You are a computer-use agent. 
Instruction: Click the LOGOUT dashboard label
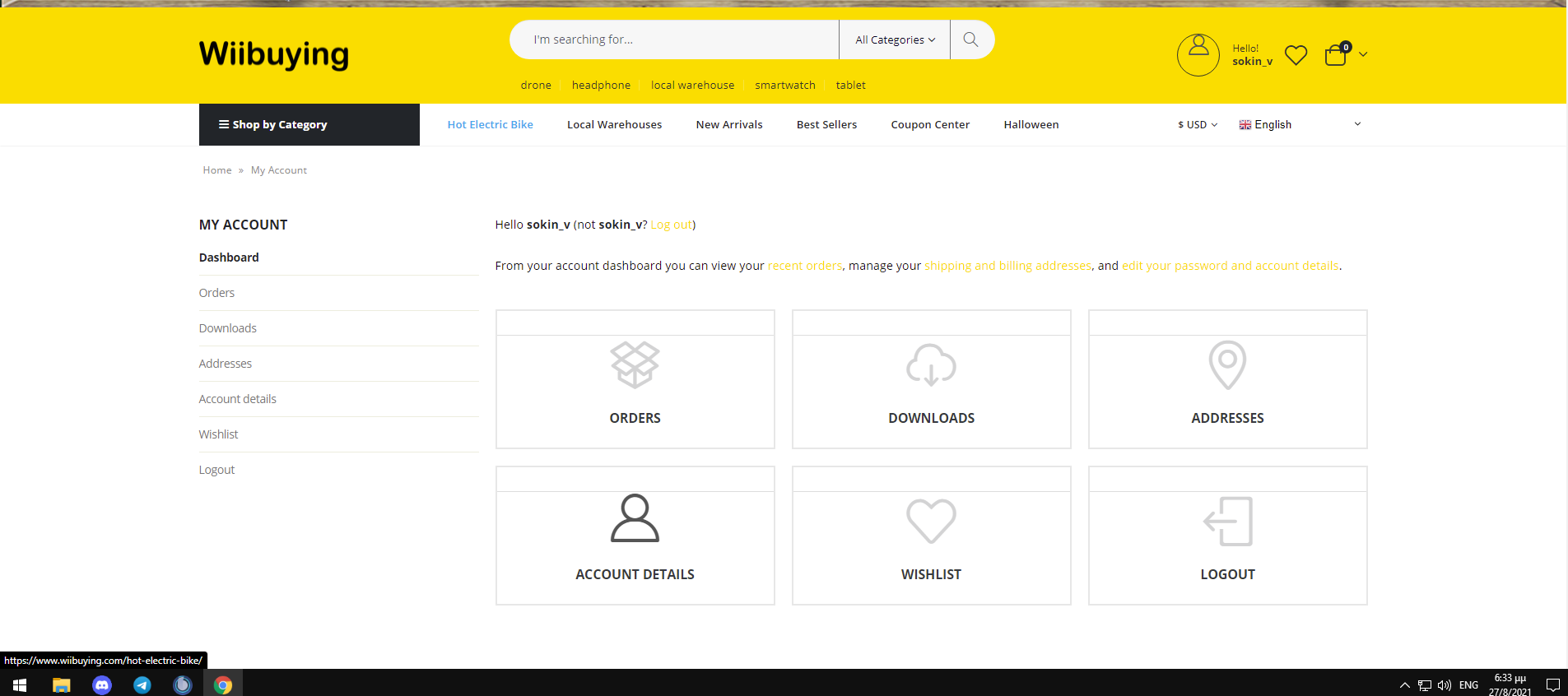1227,574
